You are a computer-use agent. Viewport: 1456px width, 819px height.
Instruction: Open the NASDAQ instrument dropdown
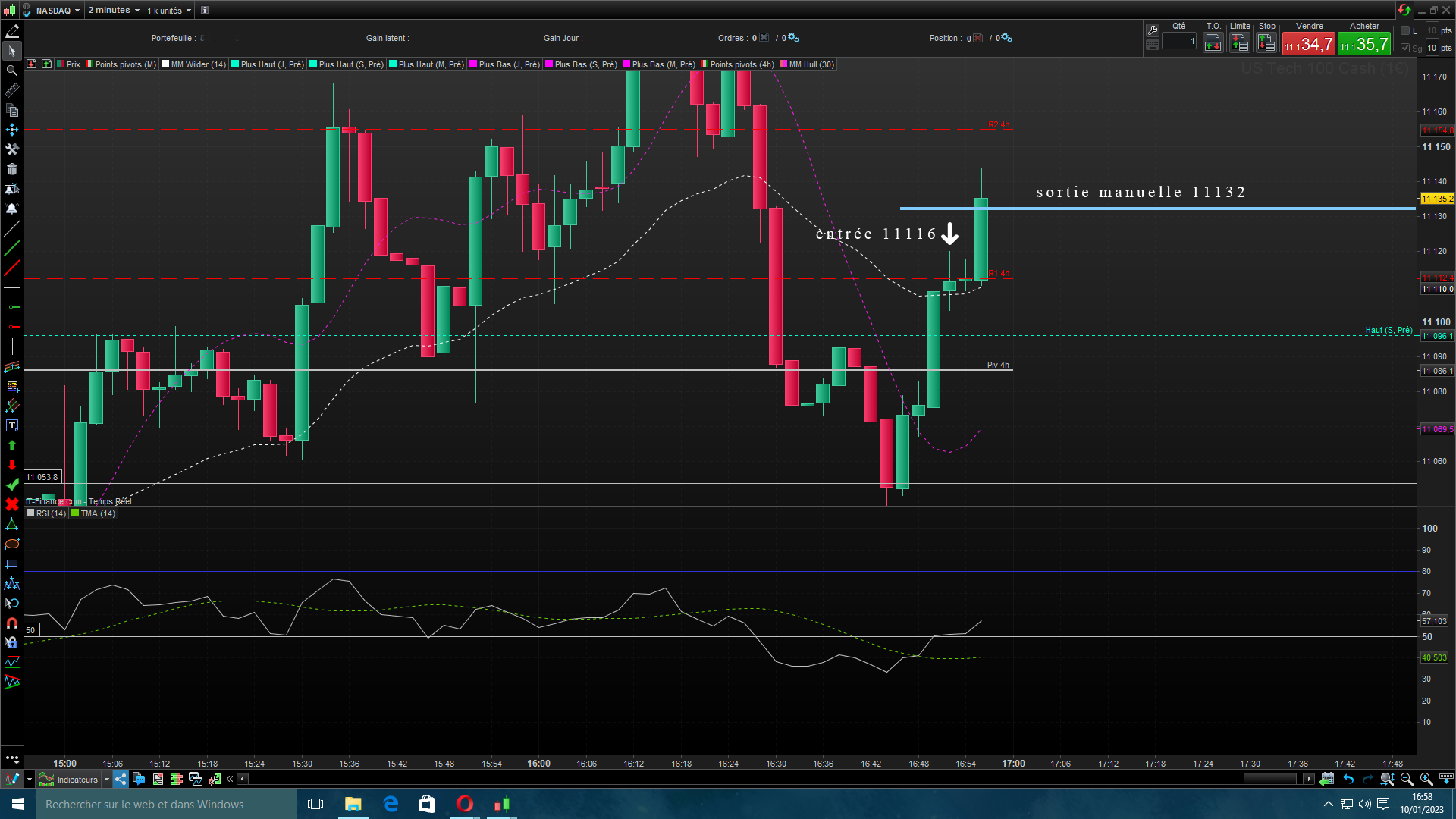tap(58, 11)
